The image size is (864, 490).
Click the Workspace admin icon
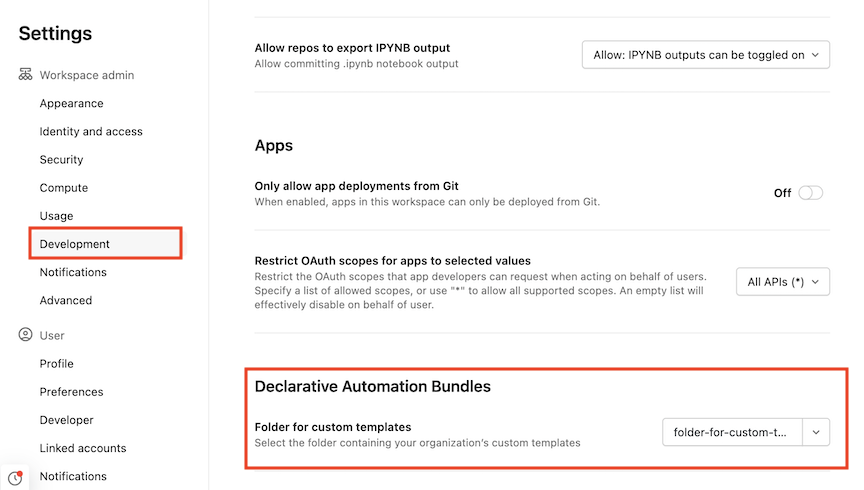tap(26, 75)
